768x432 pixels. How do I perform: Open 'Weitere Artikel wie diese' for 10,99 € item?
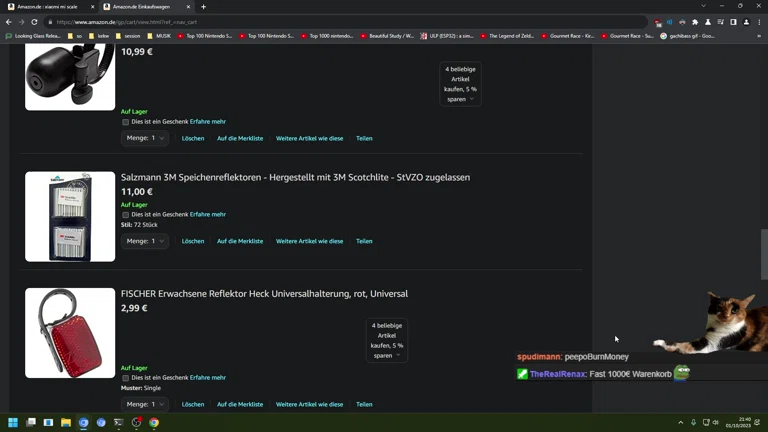(310, 138)
